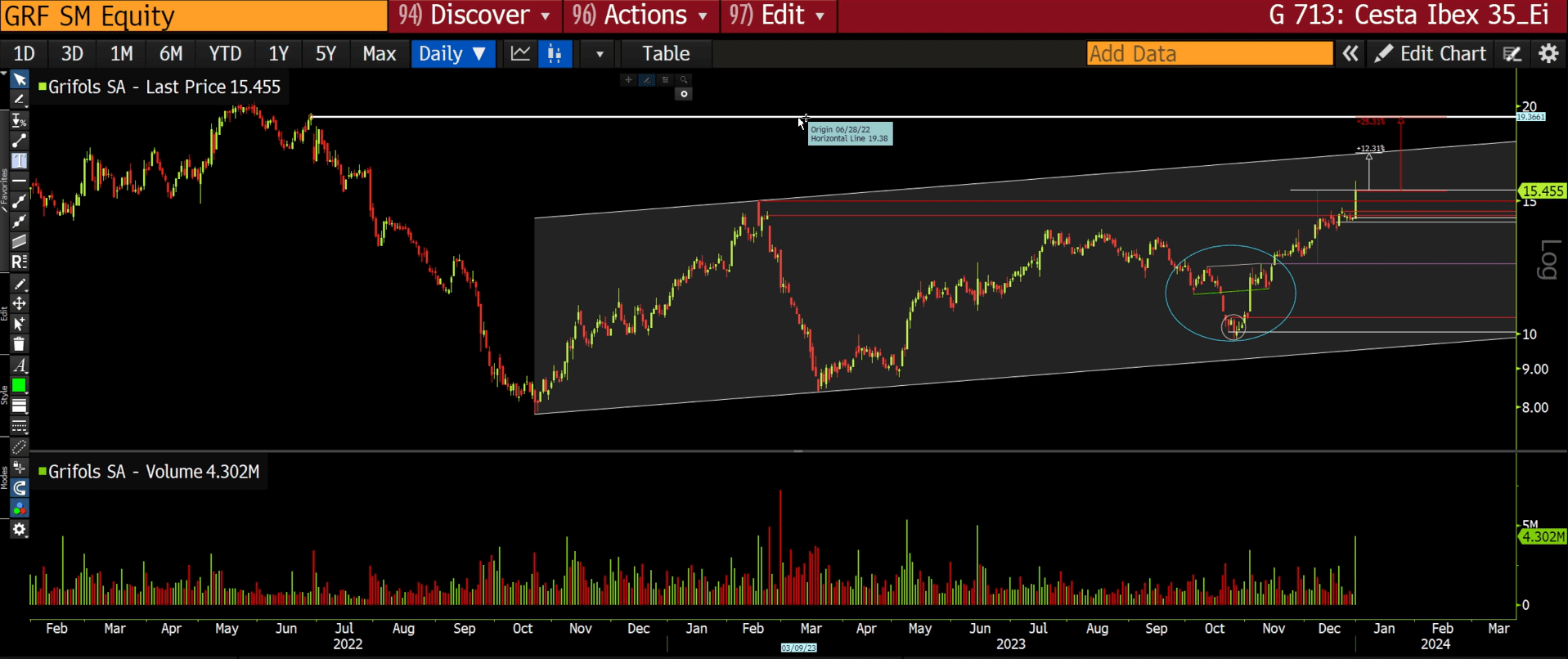Choose the trend line tool
This screenshot has height=659, width=1568.
pyautogui.click(x=19, y=141)
